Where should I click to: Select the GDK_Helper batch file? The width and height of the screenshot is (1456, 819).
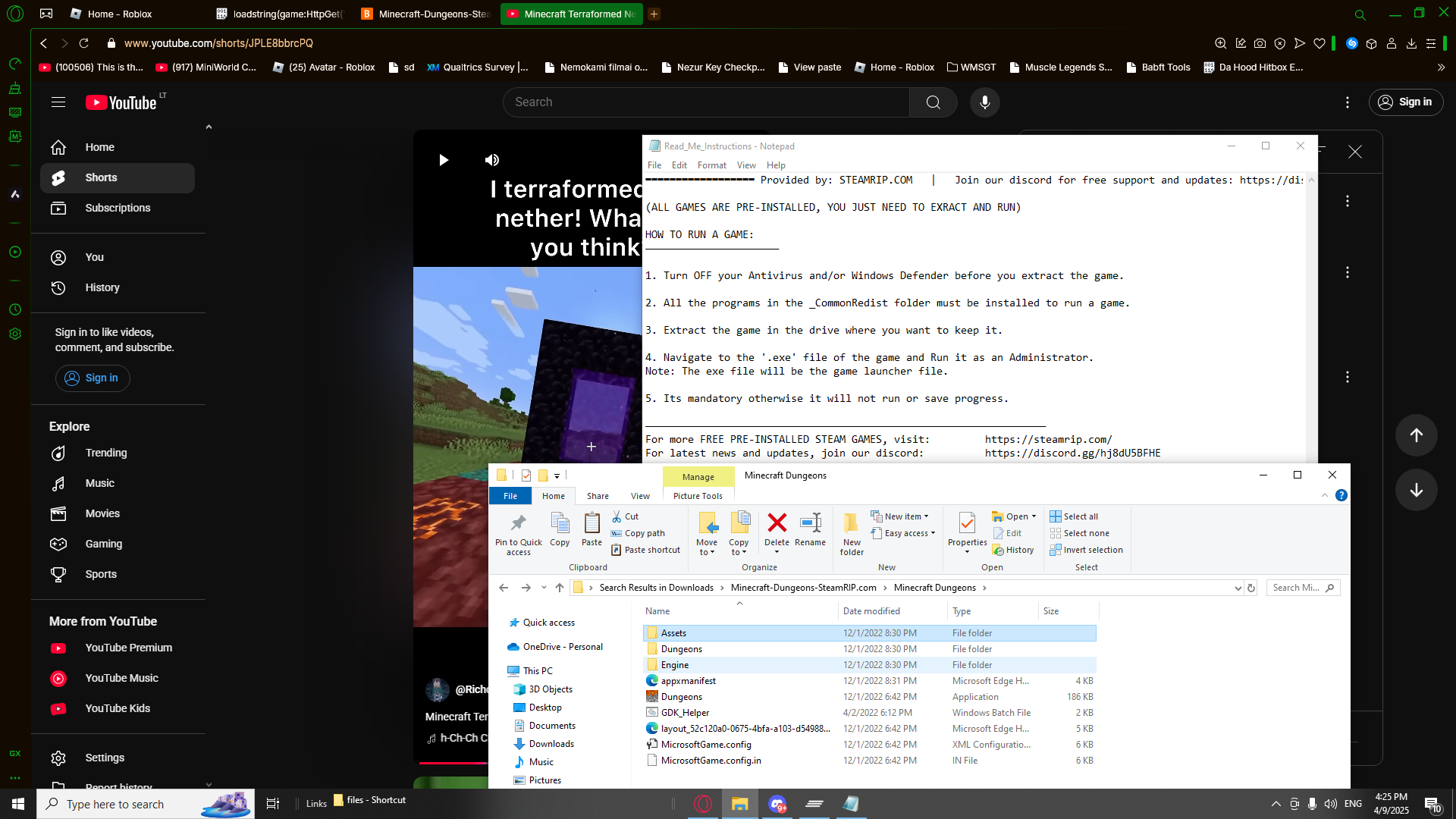click(869, 713)
